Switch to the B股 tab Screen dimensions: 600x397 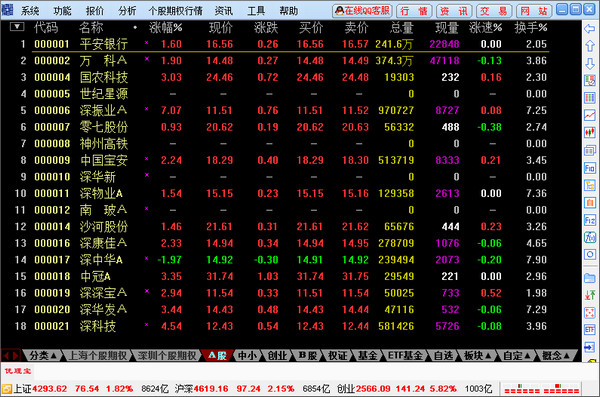[307, 356]
